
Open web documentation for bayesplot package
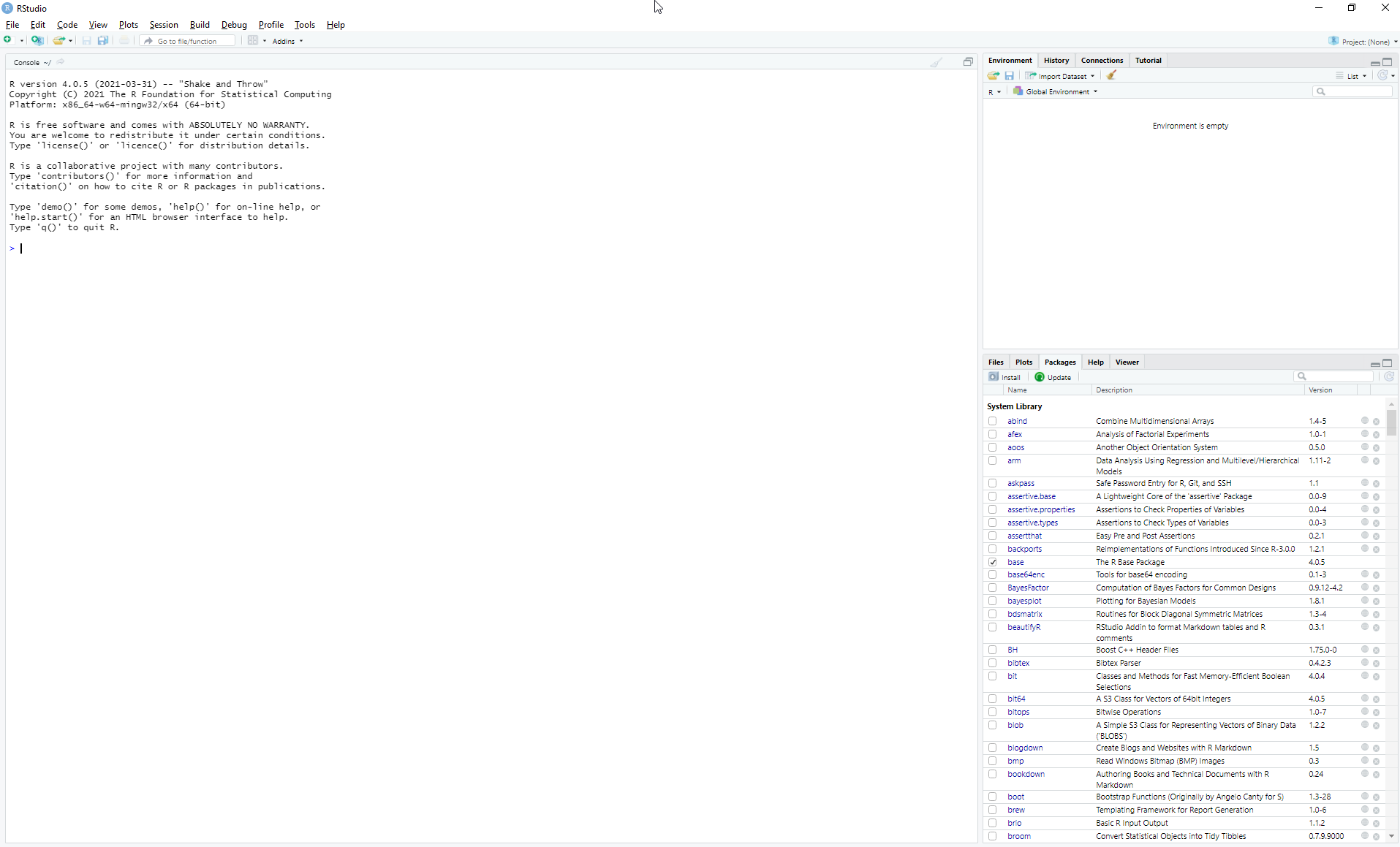pos(1364,601)
